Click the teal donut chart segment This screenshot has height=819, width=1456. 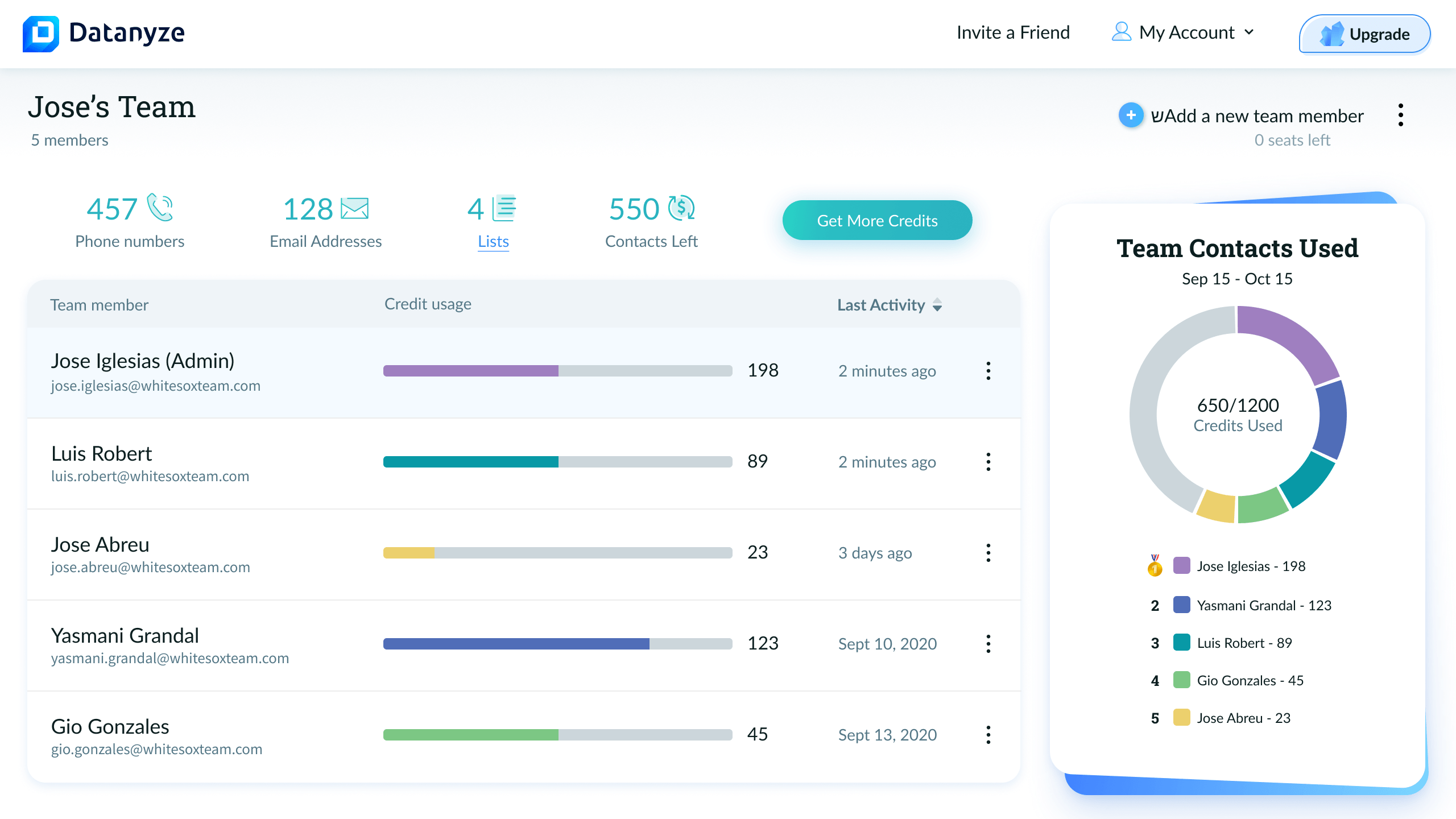tap(1309, 479)
